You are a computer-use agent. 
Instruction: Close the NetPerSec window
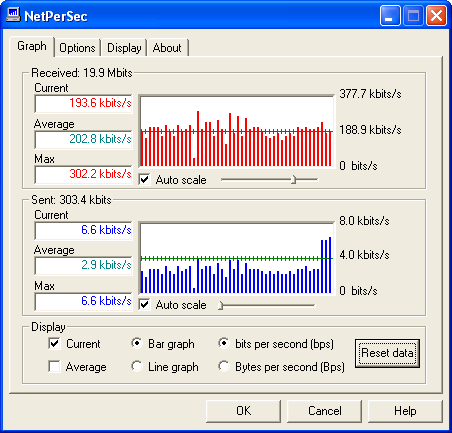[x=436, y=16]
